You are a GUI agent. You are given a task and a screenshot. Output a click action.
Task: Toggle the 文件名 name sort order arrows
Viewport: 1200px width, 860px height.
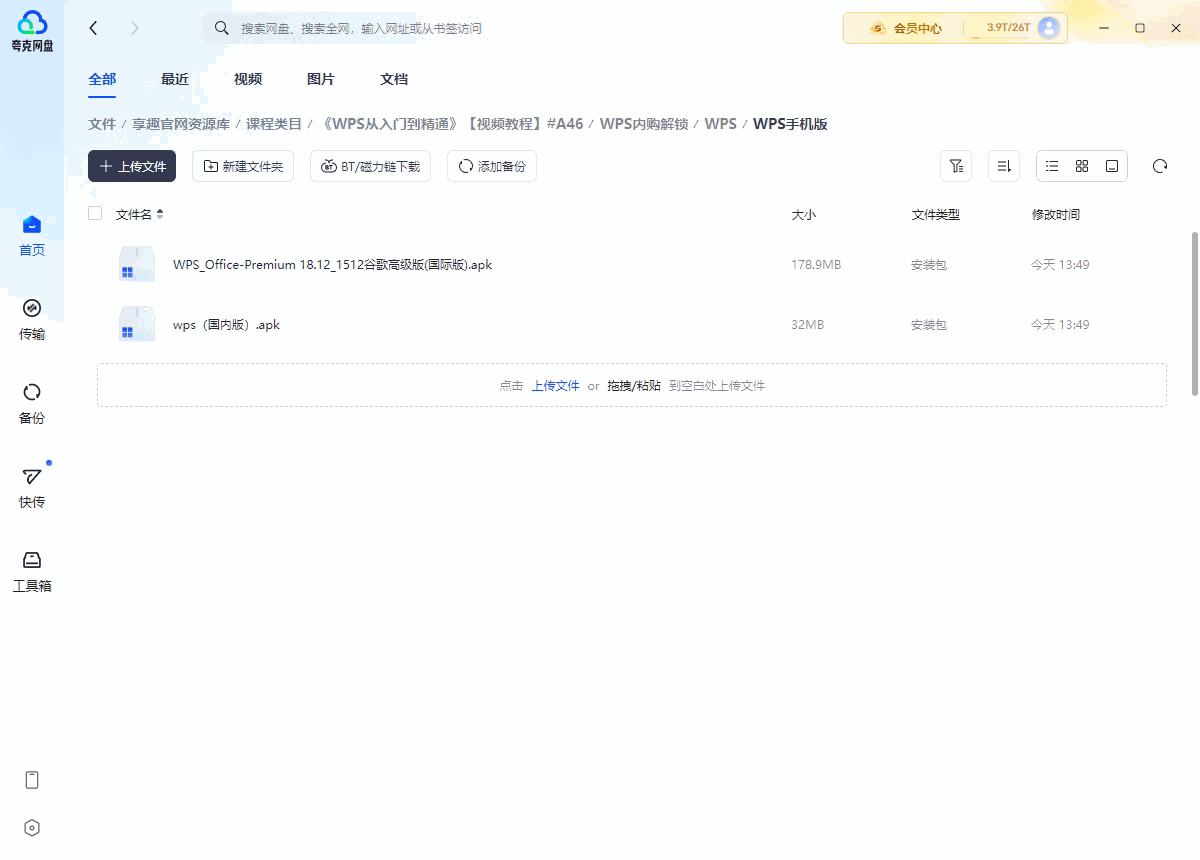[160, 213]
